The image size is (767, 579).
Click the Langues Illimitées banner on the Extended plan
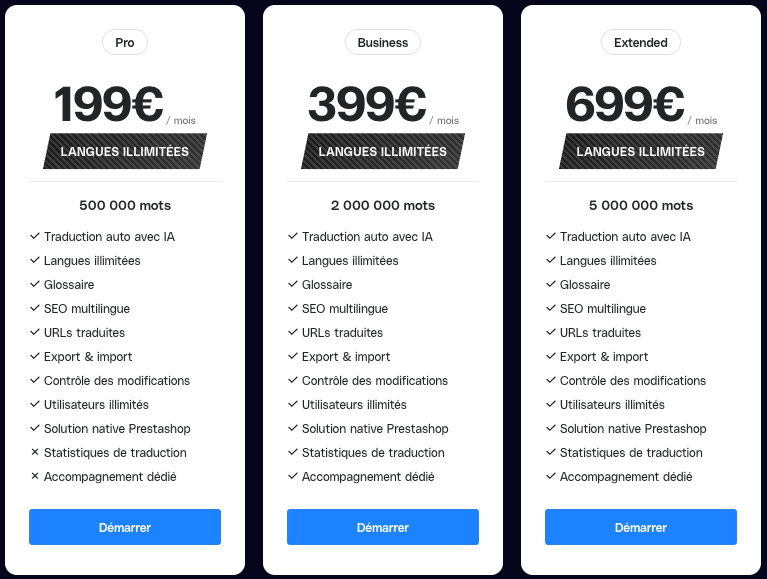(641, 152)
